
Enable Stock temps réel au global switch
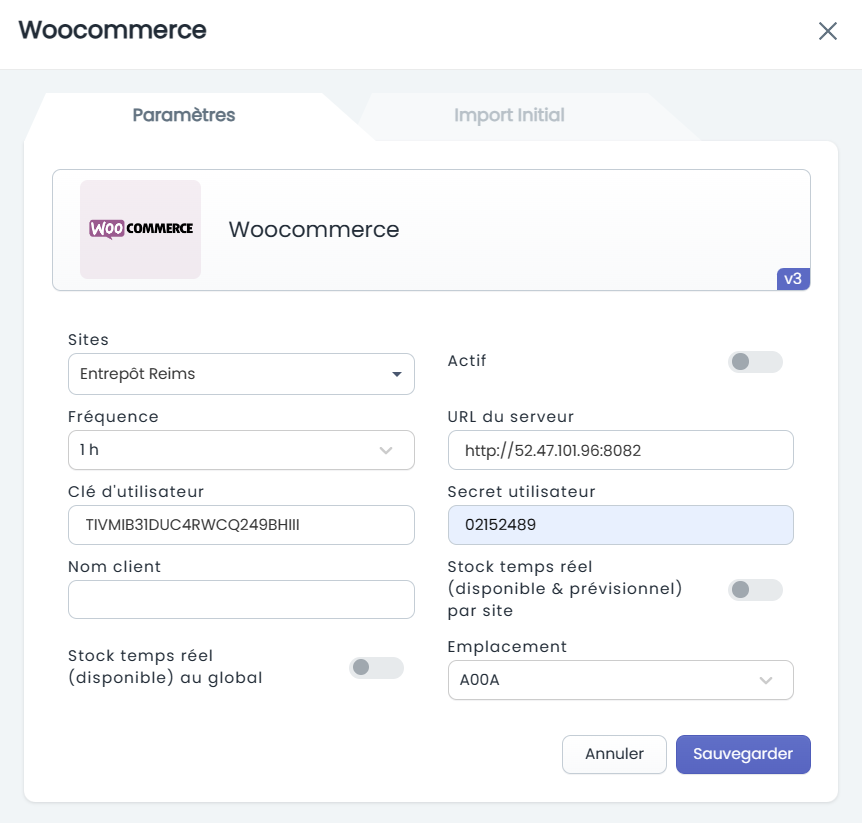[x=376, y=667]
